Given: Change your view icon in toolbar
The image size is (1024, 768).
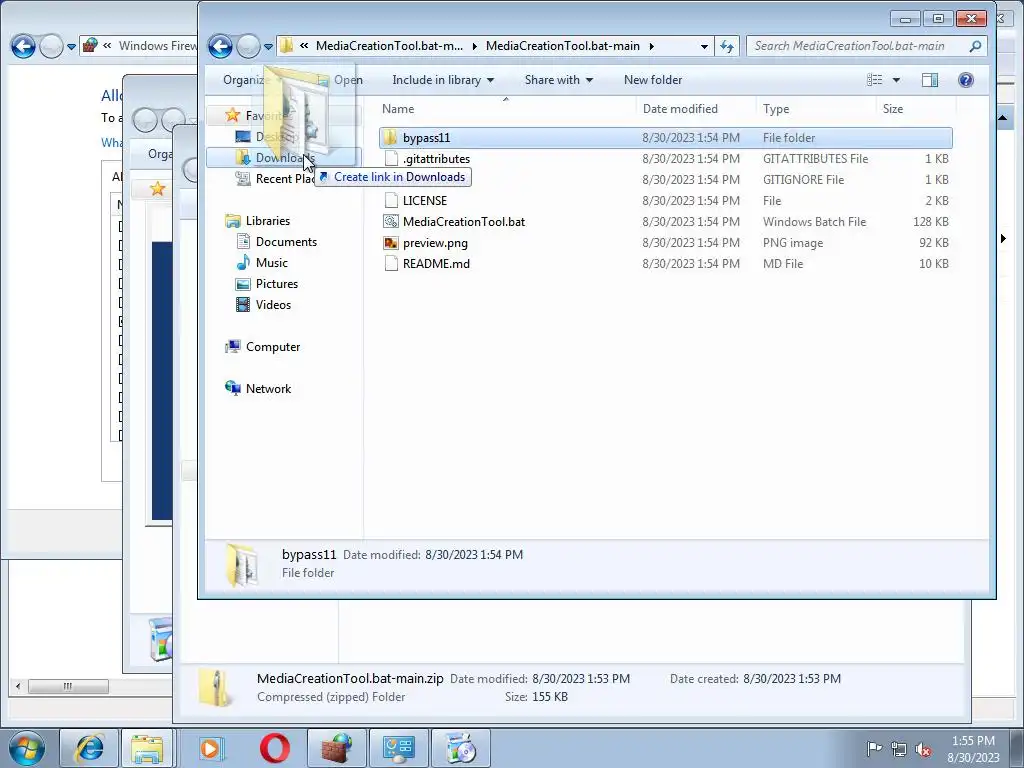Looking at the screenshot, I should (x=874, y=80).
